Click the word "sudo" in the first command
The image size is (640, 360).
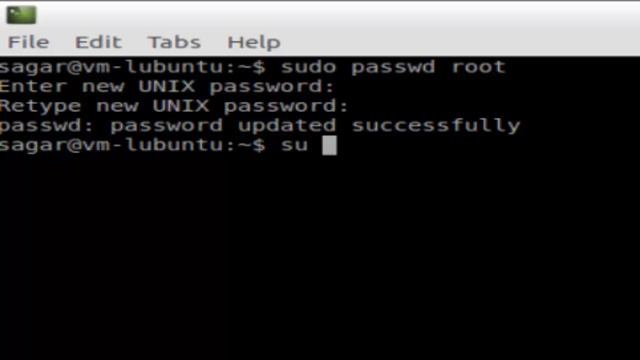(309, 67)
